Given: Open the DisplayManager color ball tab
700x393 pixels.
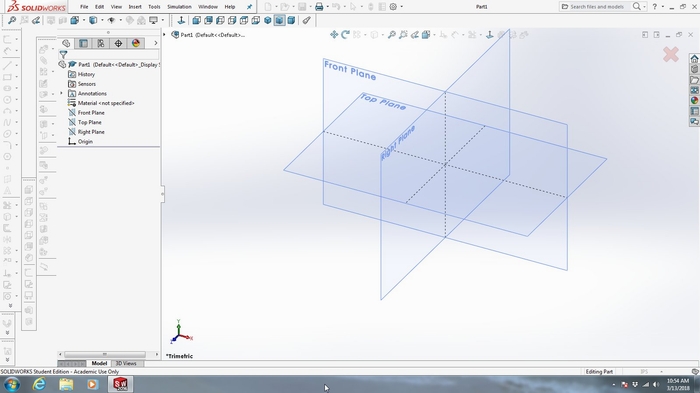Looking at the screenshot, I should click(136, 43).
